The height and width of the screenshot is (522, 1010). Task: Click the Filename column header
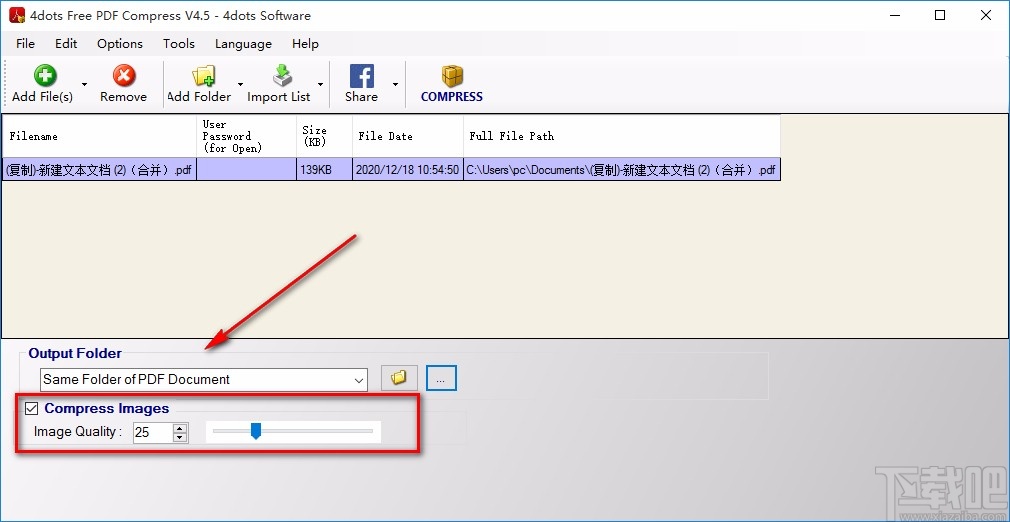click(x=99, y=136)
